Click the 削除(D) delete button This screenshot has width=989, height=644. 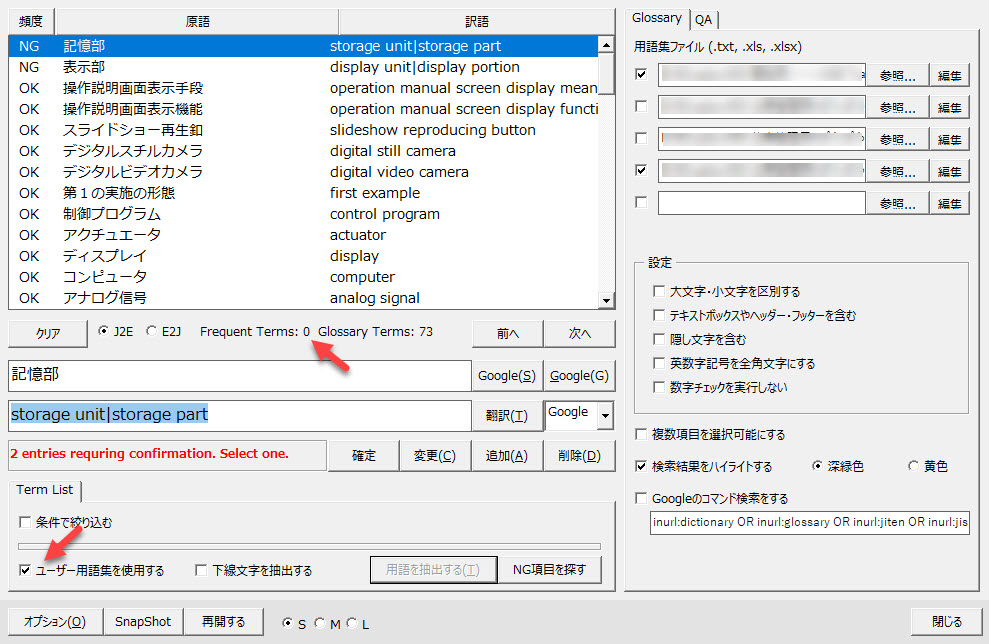click(580, 455)
